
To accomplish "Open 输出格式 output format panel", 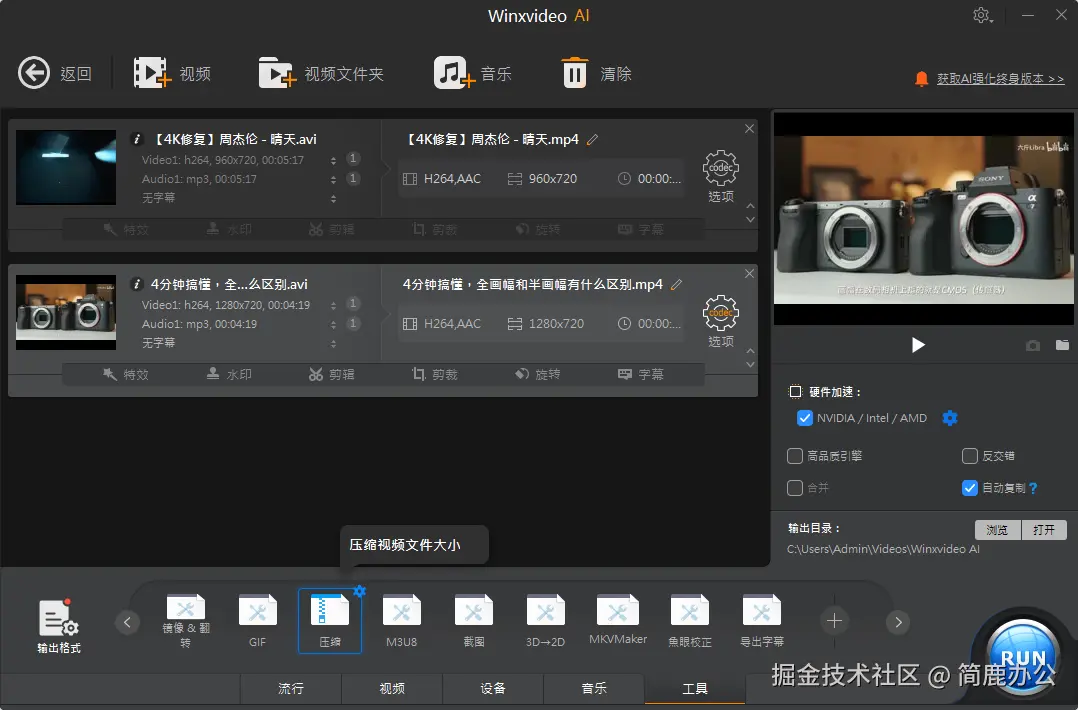I will (x=58, y=625).
